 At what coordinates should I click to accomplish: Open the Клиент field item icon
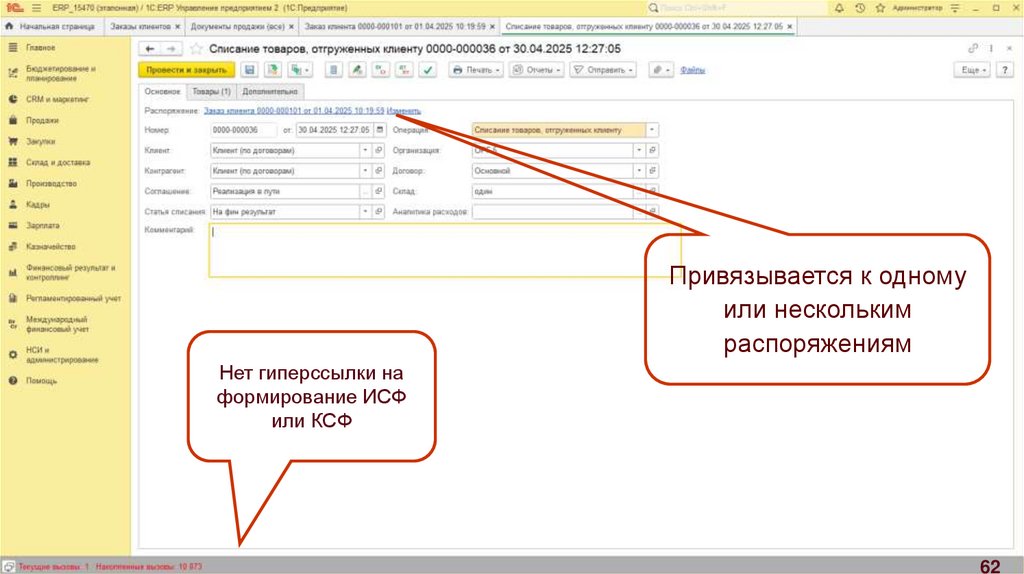pyautogui.click(x=379, y=150)
